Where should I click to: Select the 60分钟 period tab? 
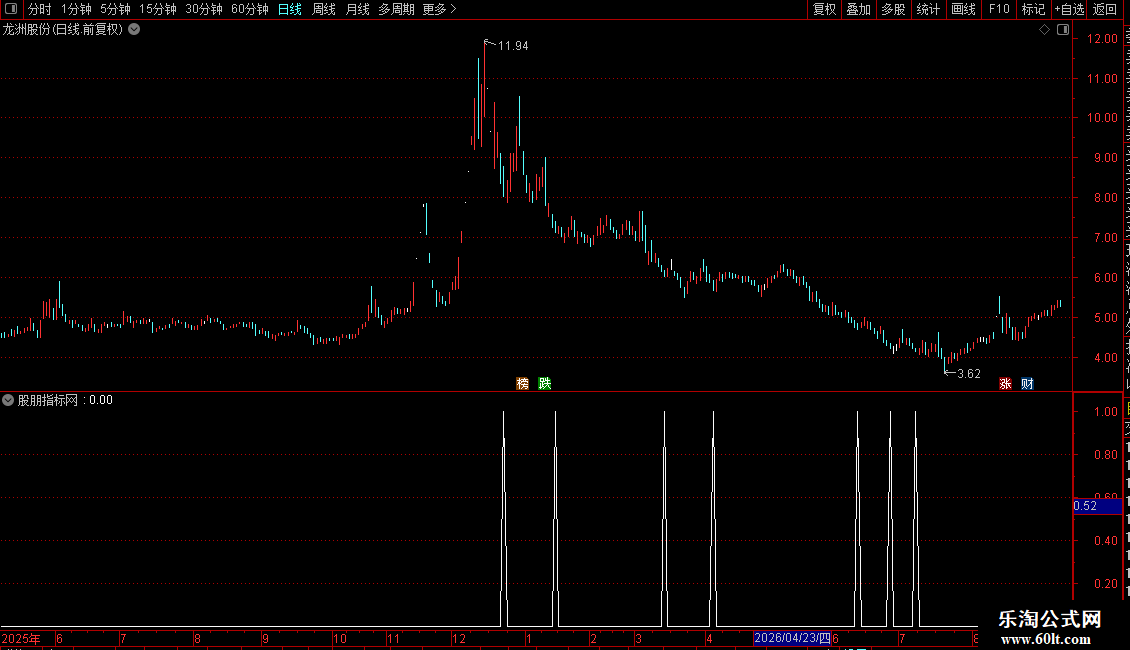point(249,9)
